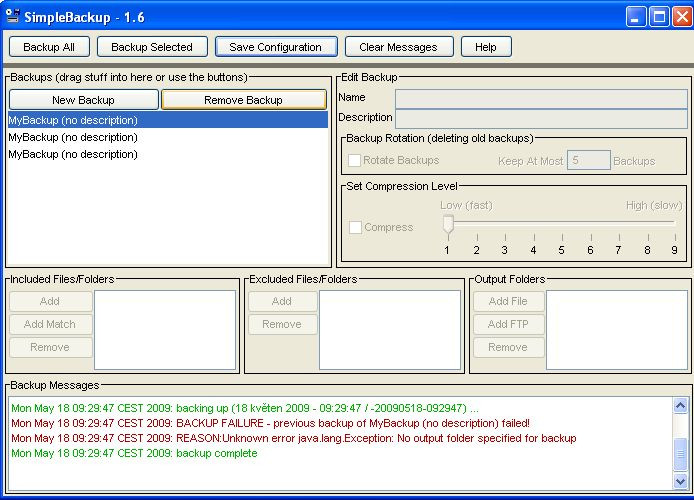Click the messages scrollbar up arrow
This screenshot has height=500, width=694.
680,405
